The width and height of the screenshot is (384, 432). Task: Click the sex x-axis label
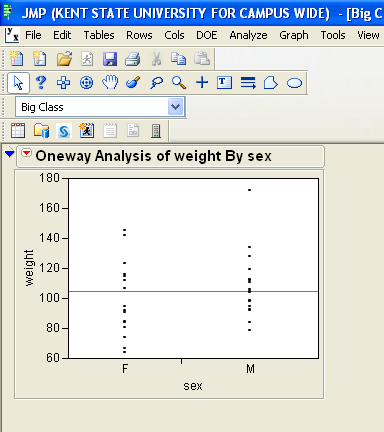pos(193,386)
